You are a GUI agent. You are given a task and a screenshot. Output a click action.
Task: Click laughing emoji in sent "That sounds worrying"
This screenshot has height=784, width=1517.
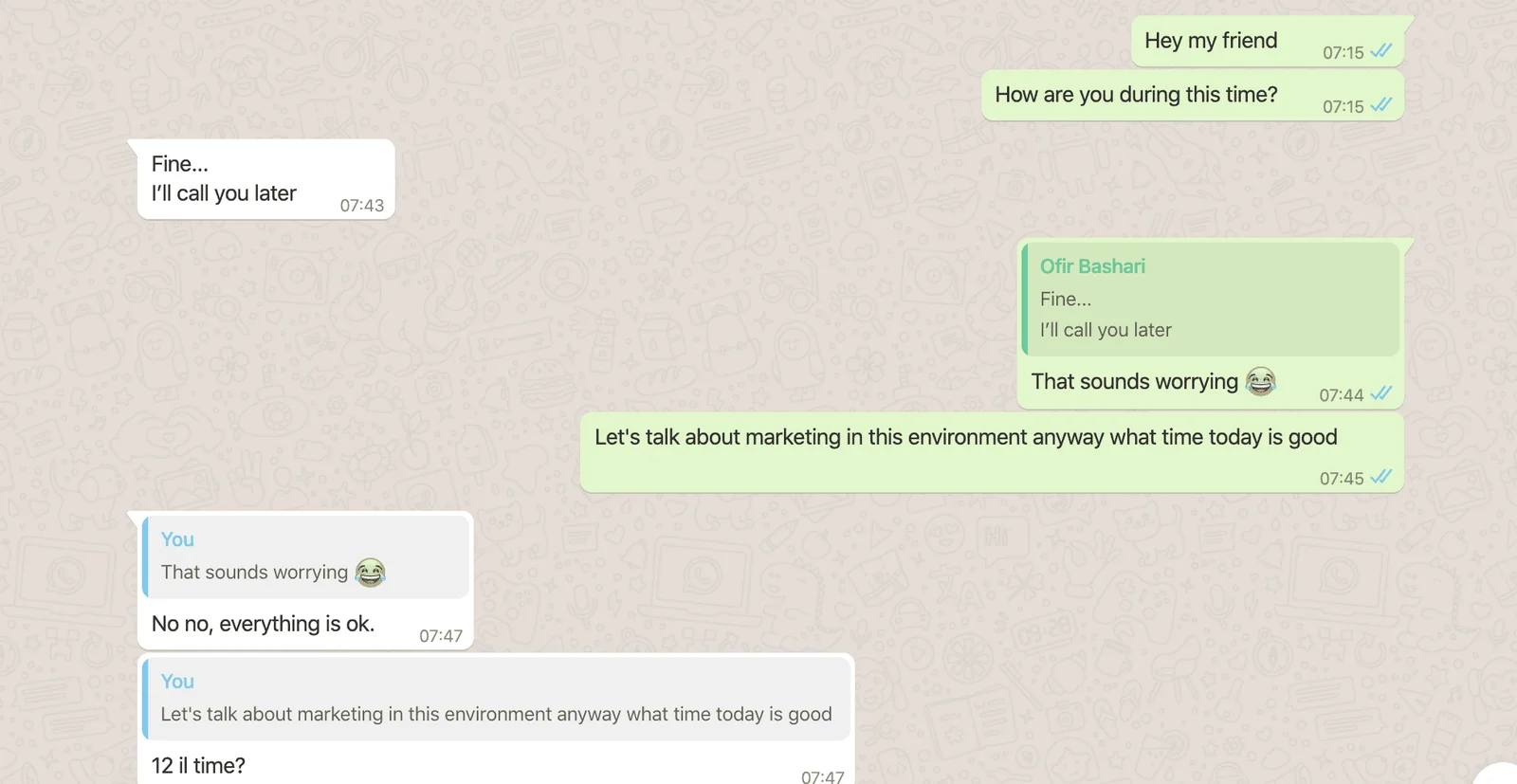pyautogui.click(x=1260, y=381)
